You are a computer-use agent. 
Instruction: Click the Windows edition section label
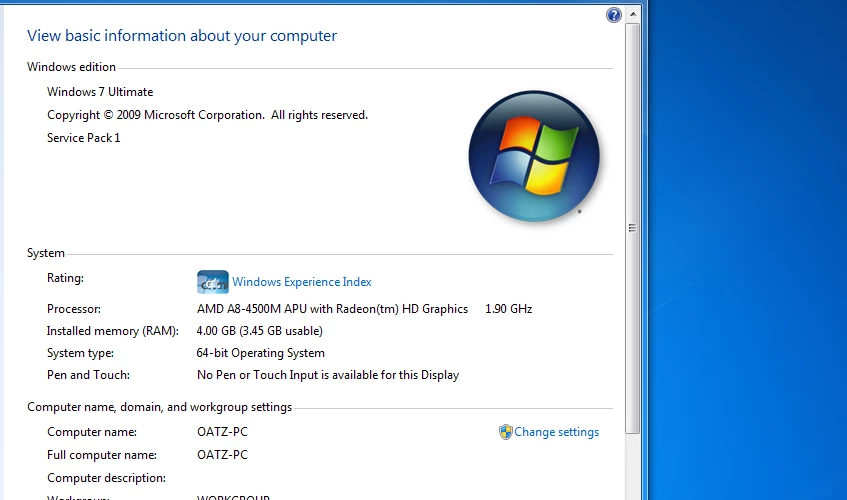[71, 67]
